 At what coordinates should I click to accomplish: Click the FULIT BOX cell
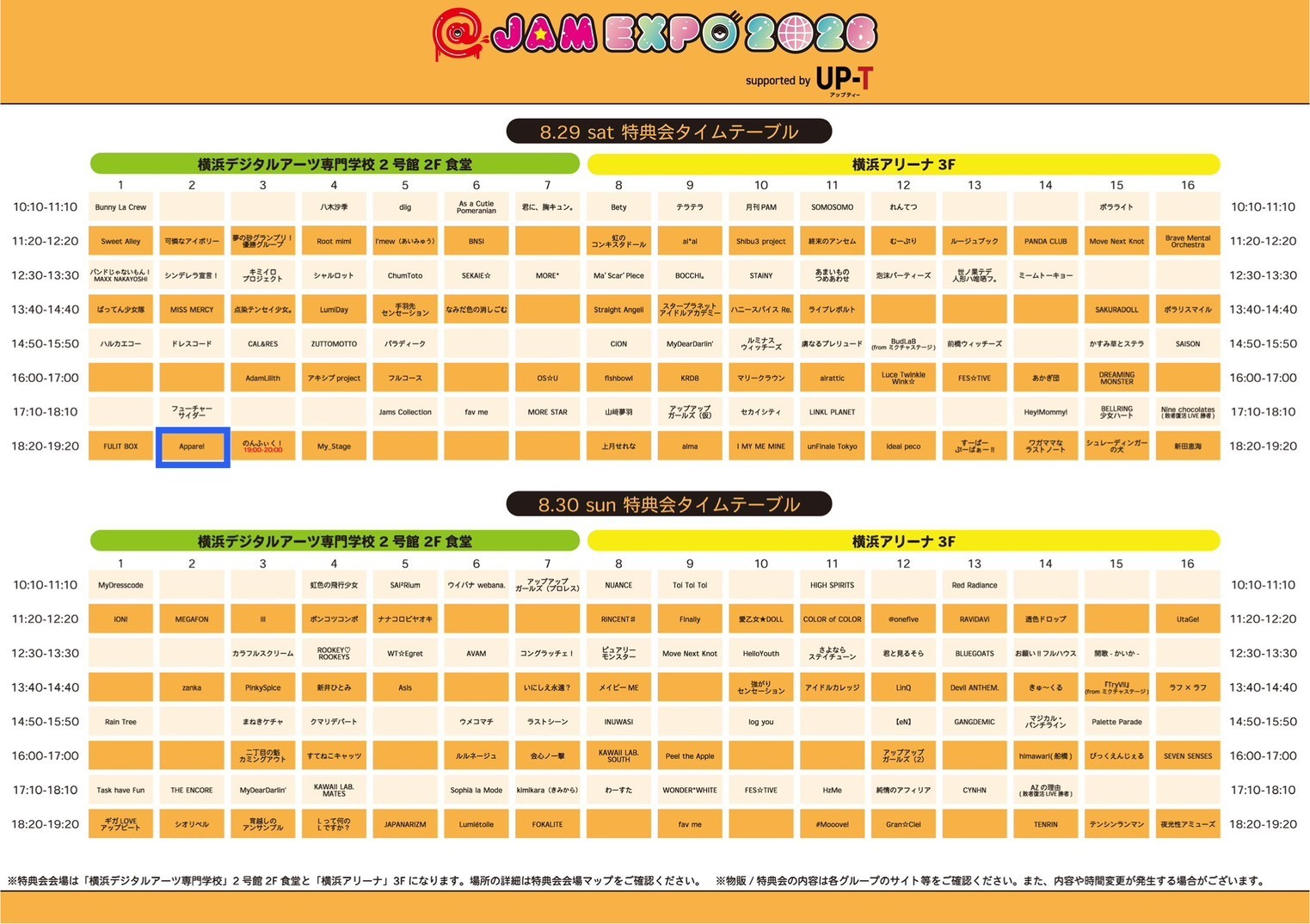[x=120, y=446]
